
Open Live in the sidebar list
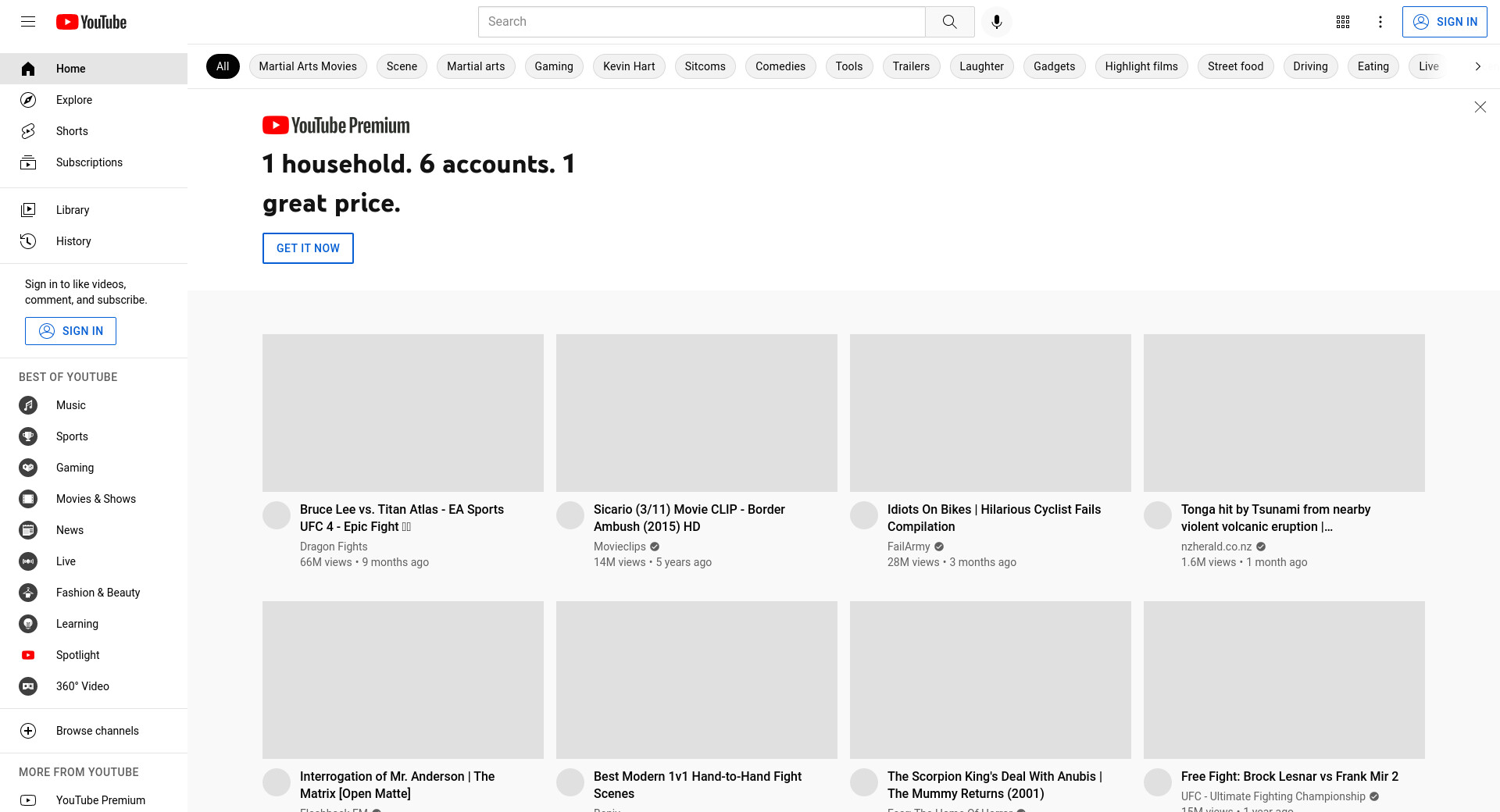(x=94, y=561)
